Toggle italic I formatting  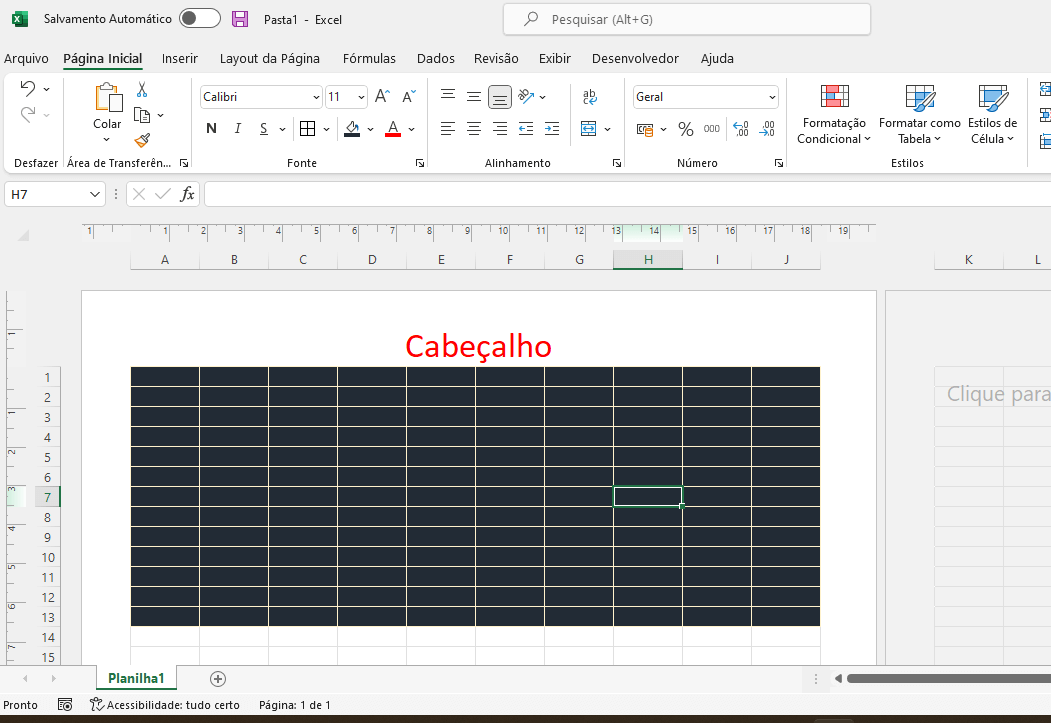[237, 129]
